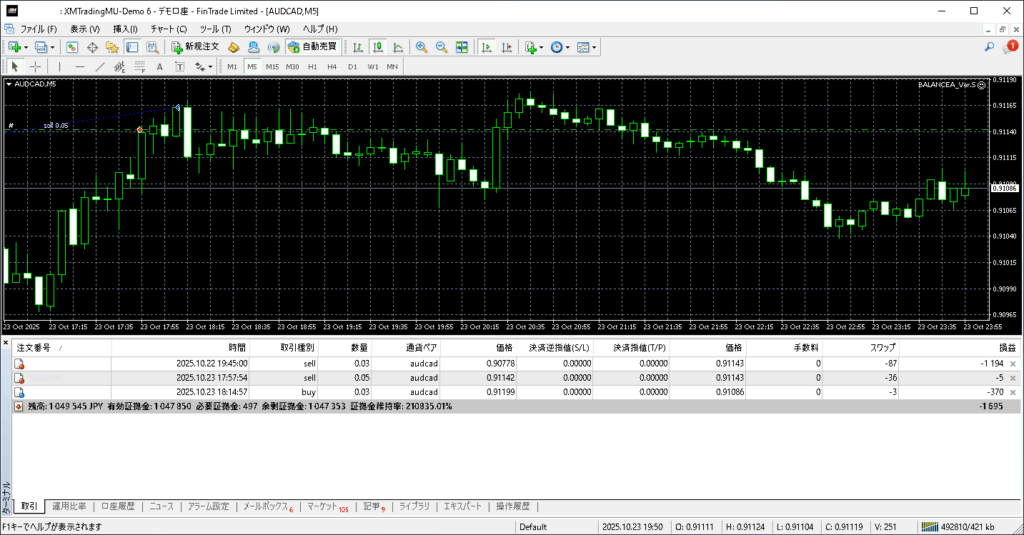The height and width of the screenshot is (535, 1024).
Task: Open the tile windows layout icon
Action: click(462, 47)
